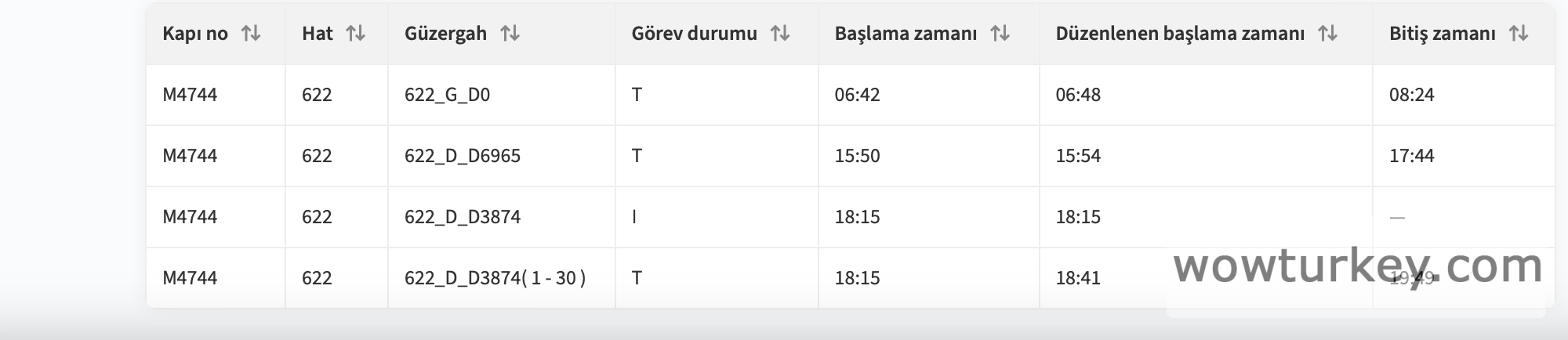Click the Görev durumu header text
The width and height of the screenshot is (1568, 340).
tap(694, 34)
